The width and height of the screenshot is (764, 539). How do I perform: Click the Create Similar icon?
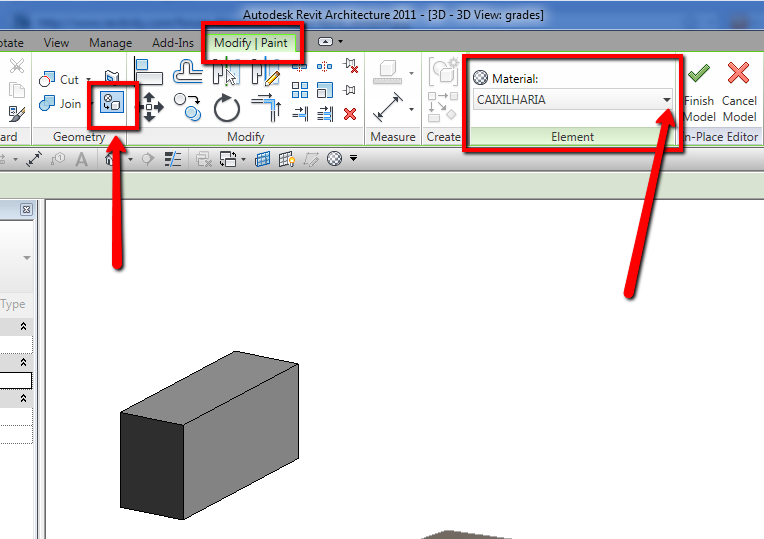[443, 107]
